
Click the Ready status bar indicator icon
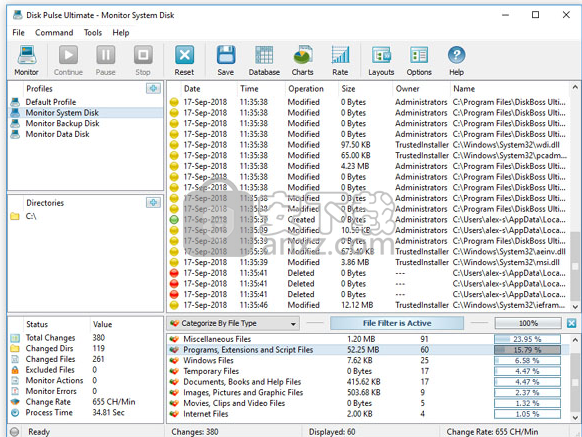[14, 431]
